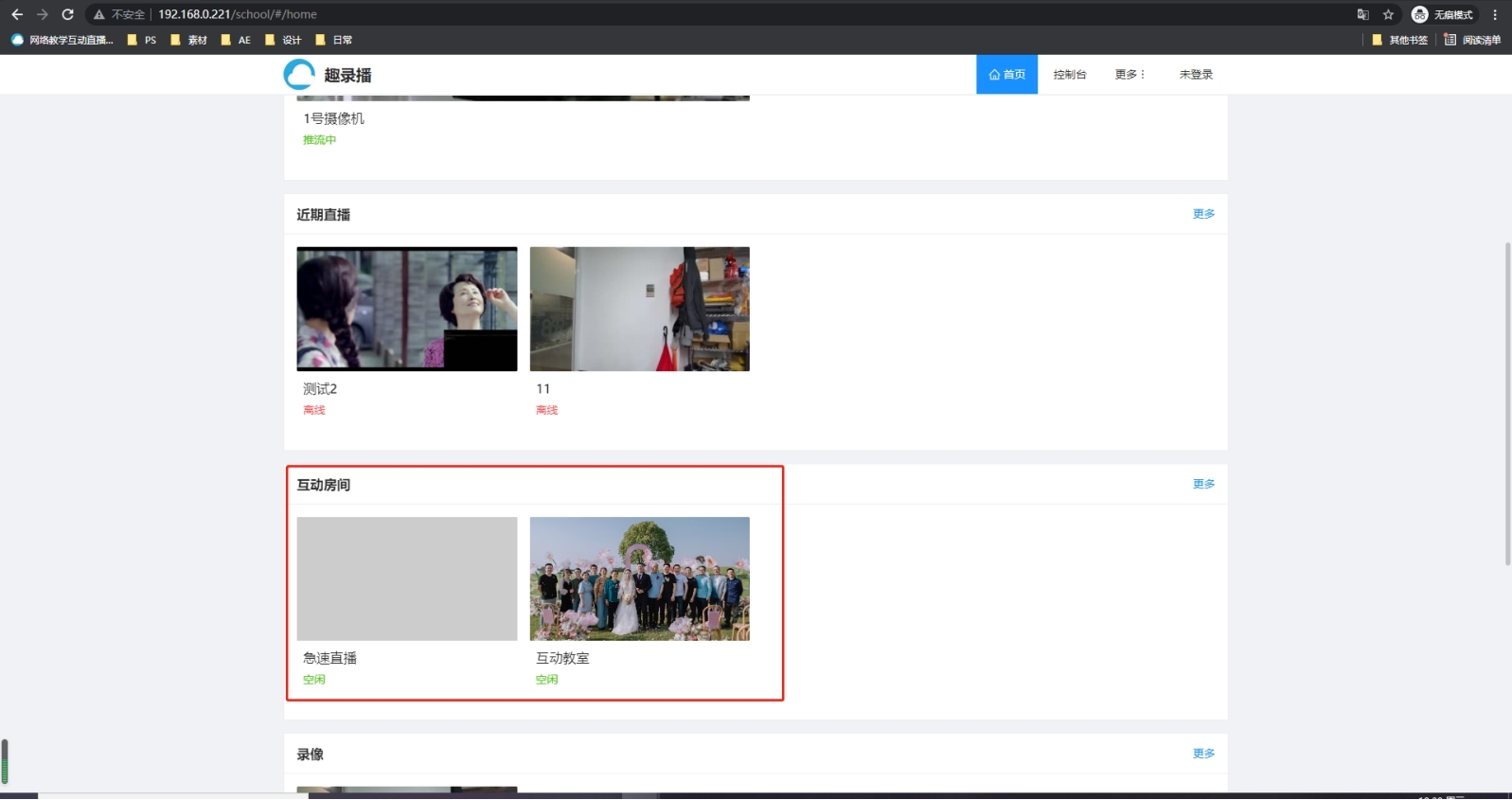
Task: Open the 控制台 console tab
Action: [x=1070, y=75]
